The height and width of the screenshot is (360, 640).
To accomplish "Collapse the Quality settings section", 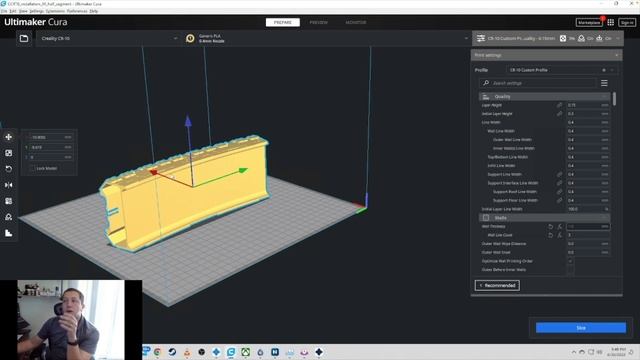I will click(544, 96).
